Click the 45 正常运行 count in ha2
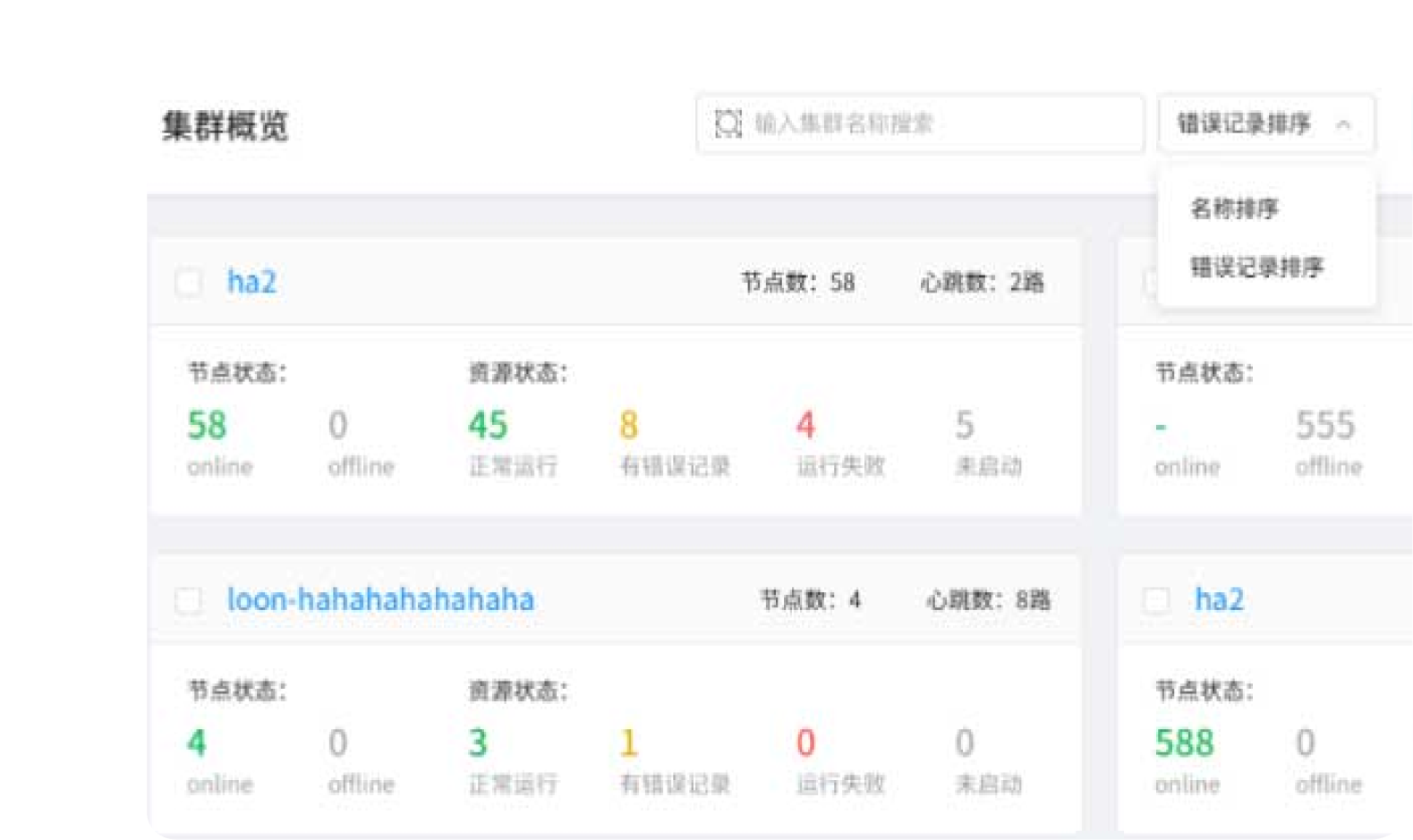The image size is (1413, 840). coord(488,426)
